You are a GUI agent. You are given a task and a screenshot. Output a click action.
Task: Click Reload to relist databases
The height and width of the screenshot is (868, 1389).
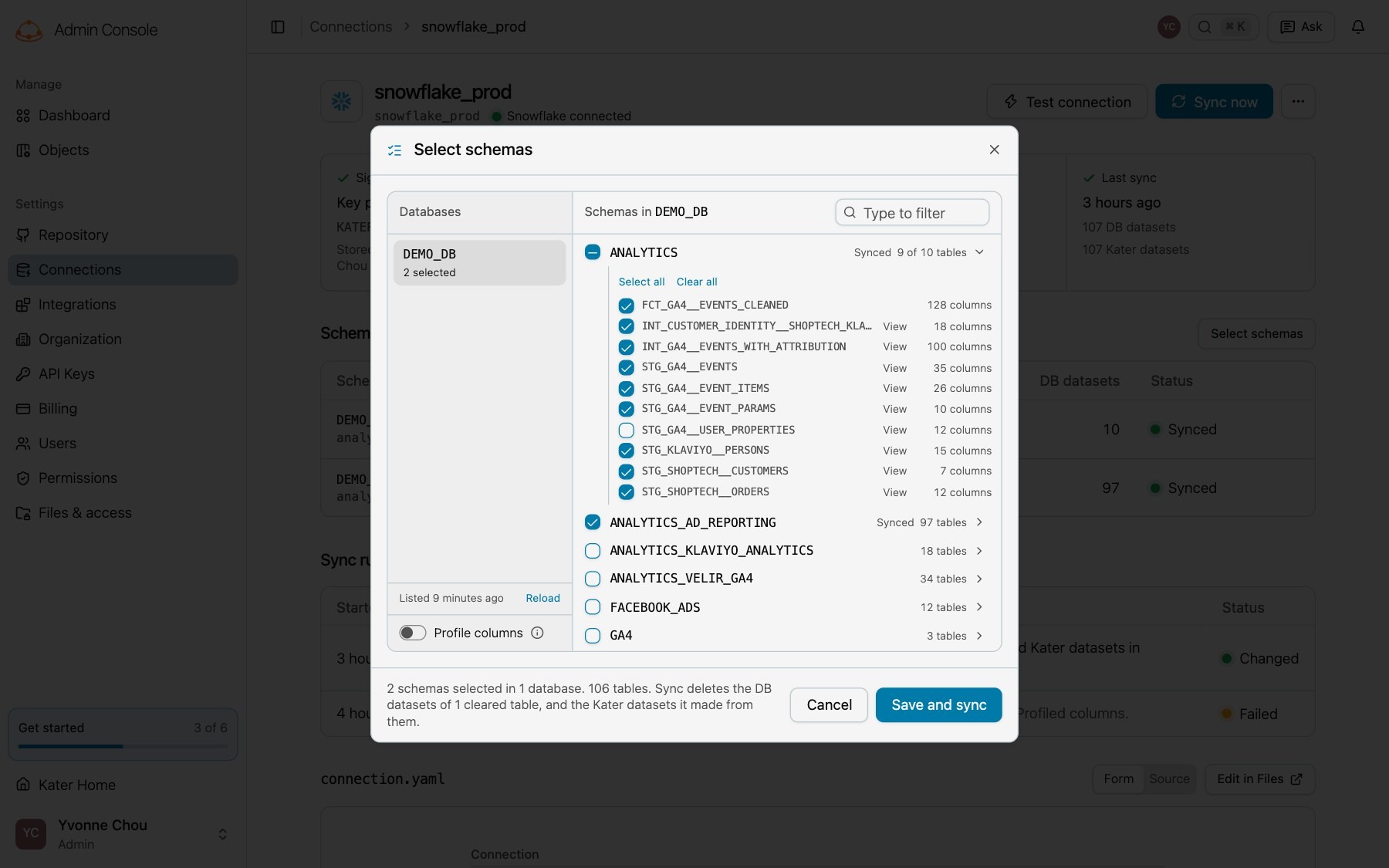[543, 598]
